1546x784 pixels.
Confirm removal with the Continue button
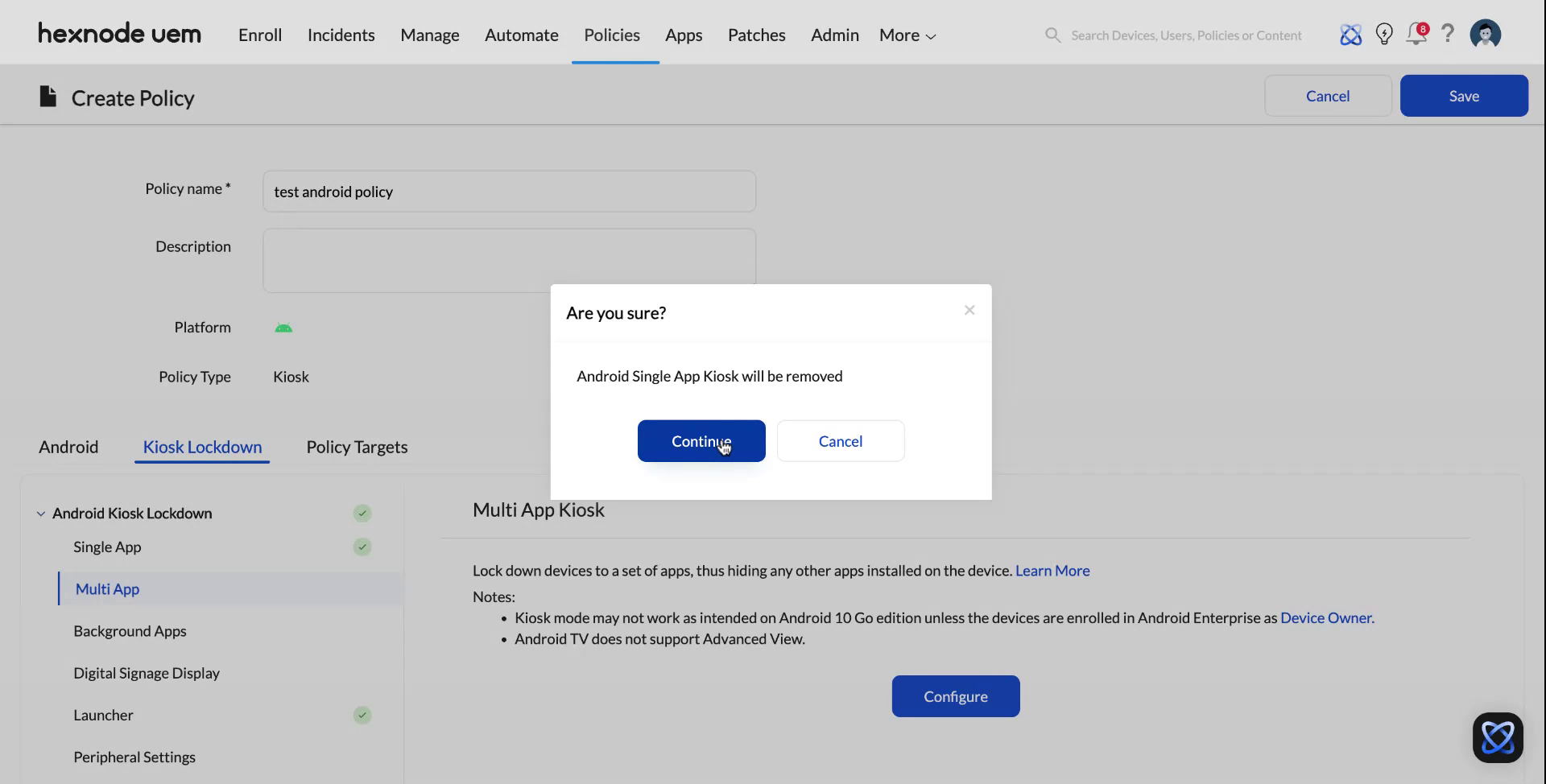[701, 440]
